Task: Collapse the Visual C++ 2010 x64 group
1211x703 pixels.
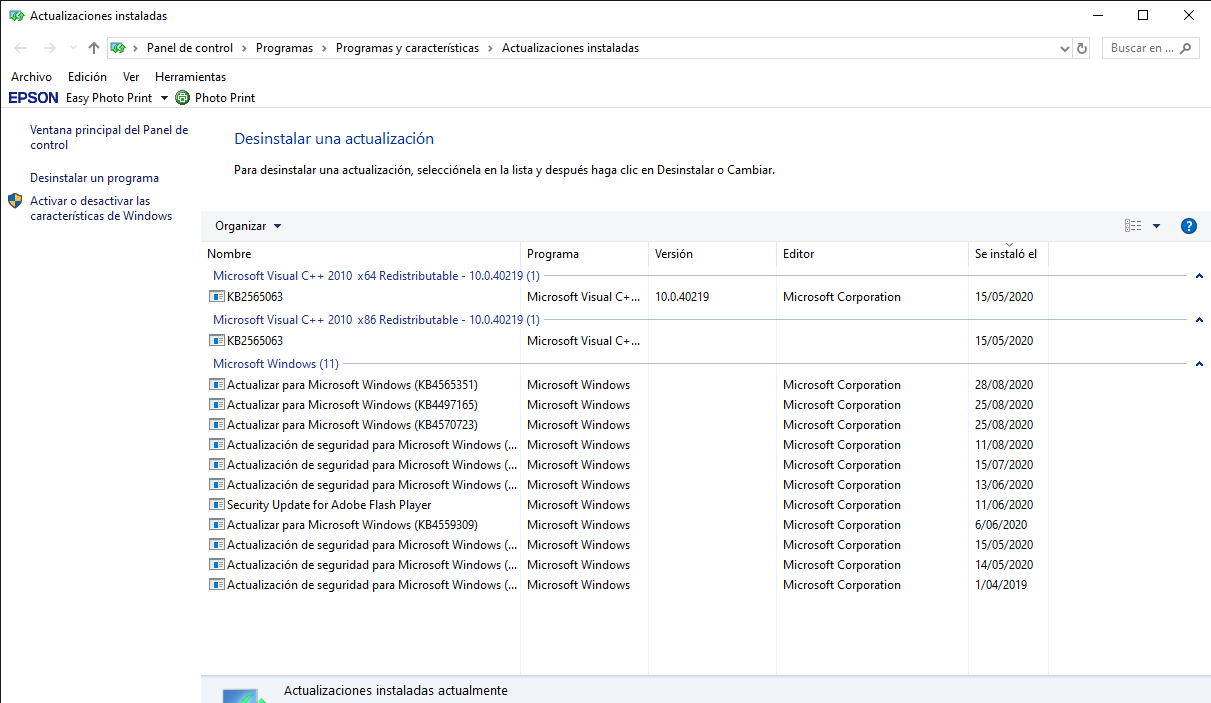Action: click(x=1199, y=276)
